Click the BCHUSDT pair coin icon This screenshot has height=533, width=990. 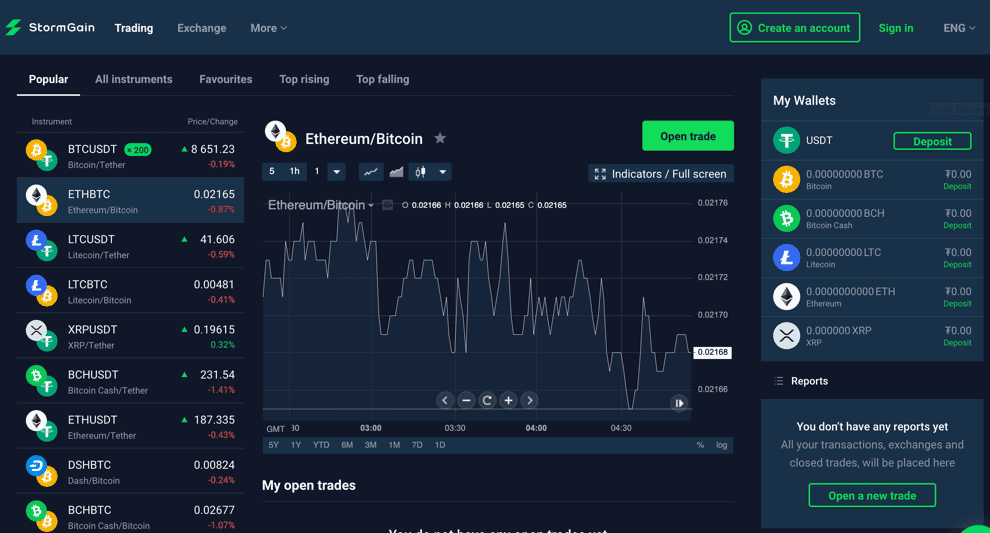coord(42,381)
